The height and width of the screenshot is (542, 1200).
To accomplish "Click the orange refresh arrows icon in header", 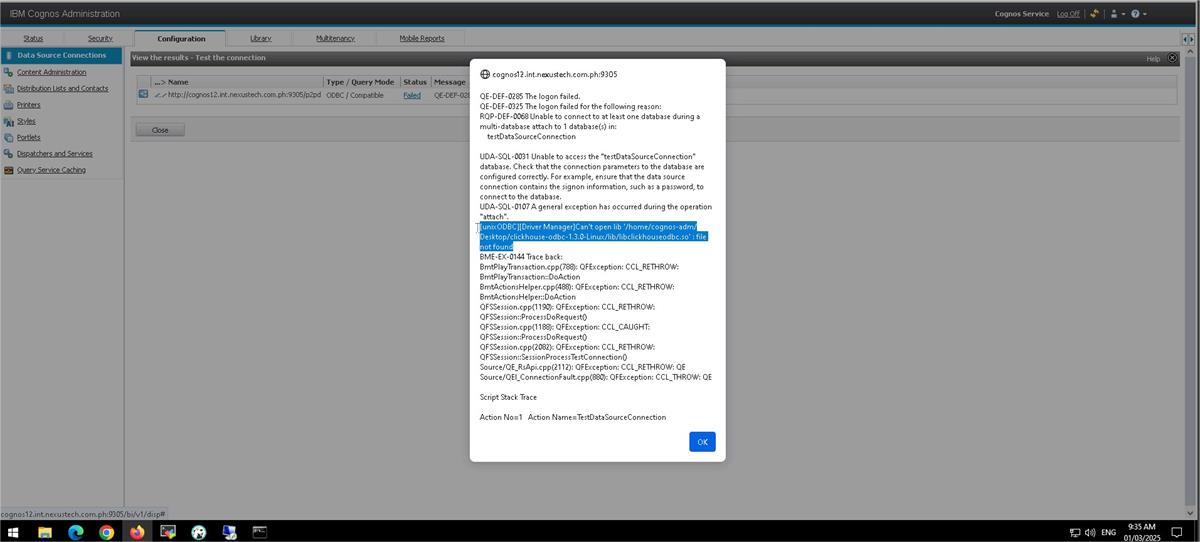I will (1094, 14).
